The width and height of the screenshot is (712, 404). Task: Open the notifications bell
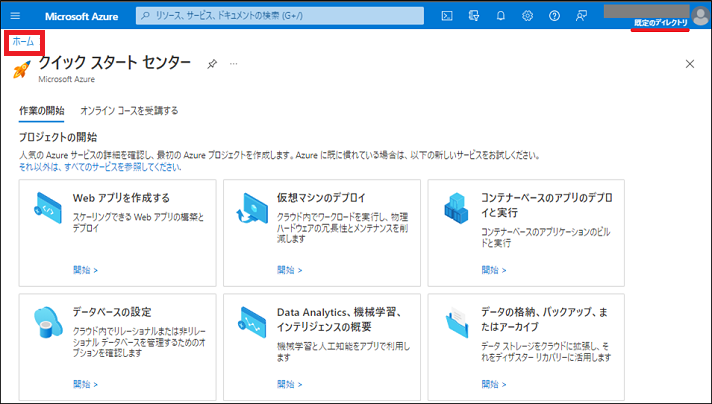click(500, 16)
